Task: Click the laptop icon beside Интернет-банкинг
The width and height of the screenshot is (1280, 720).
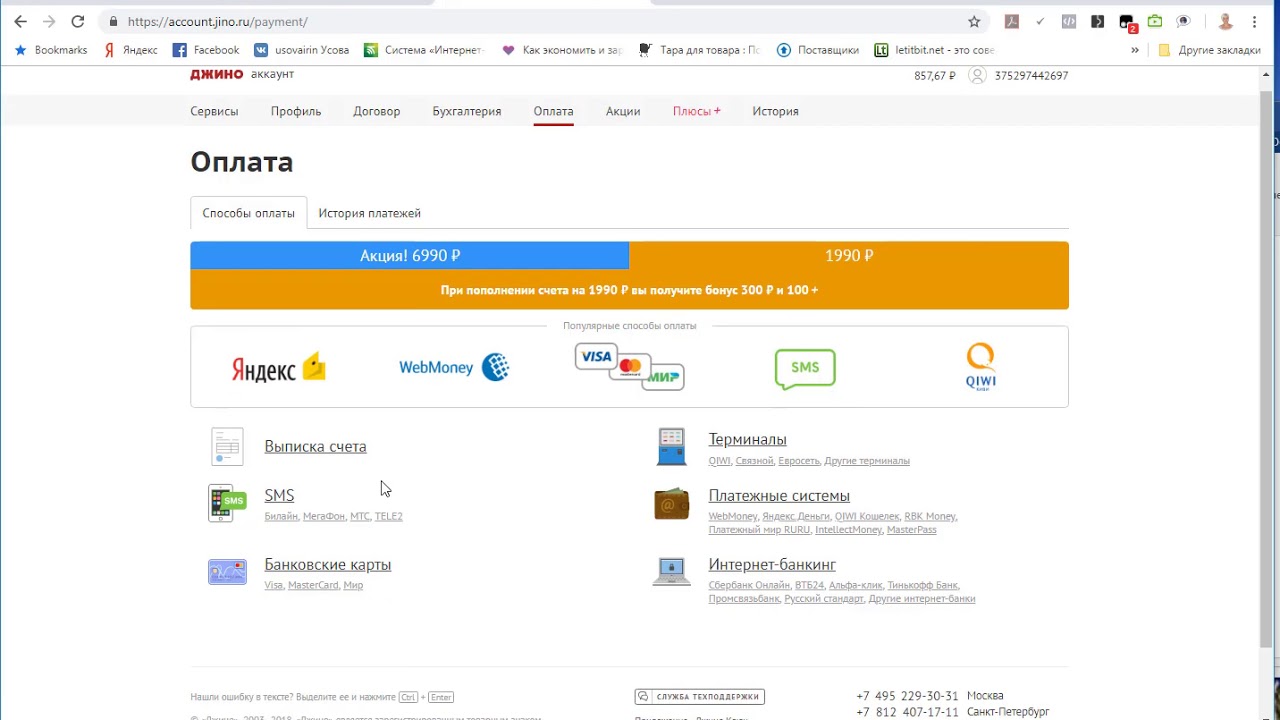Action: tap(672, 571)
